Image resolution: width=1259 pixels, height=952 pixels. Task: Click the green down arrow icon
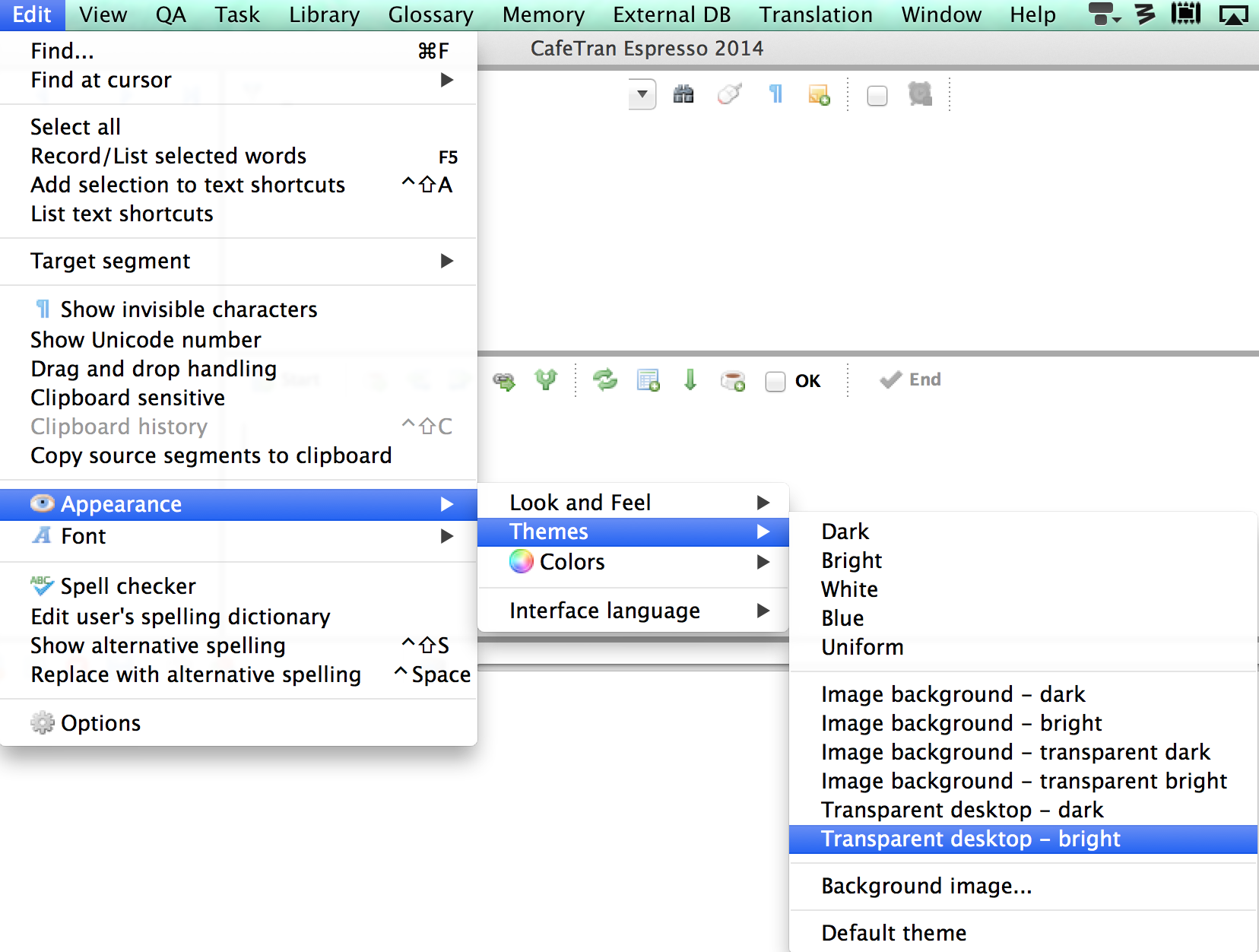[690, 379]
